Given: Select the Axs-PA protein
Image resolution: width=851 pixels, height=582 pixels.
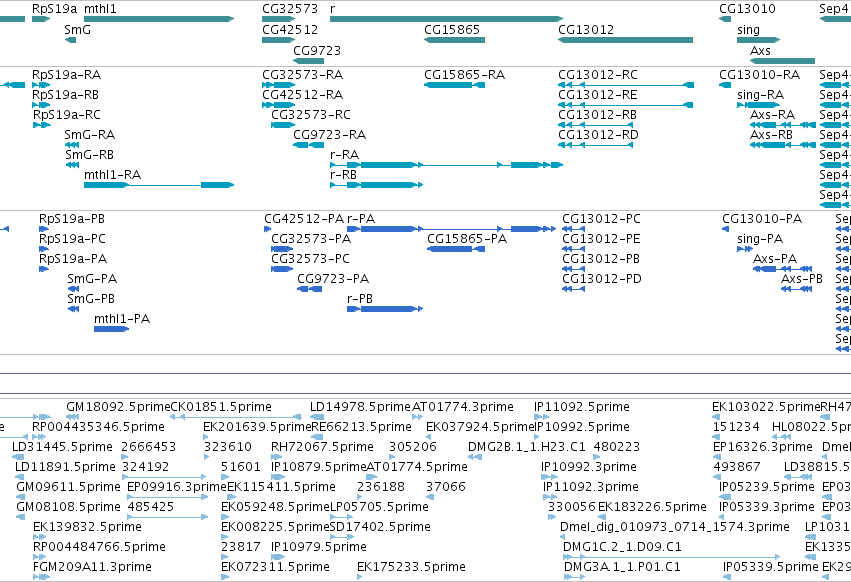Looking at the screenshot, I should tap(783, 269).
